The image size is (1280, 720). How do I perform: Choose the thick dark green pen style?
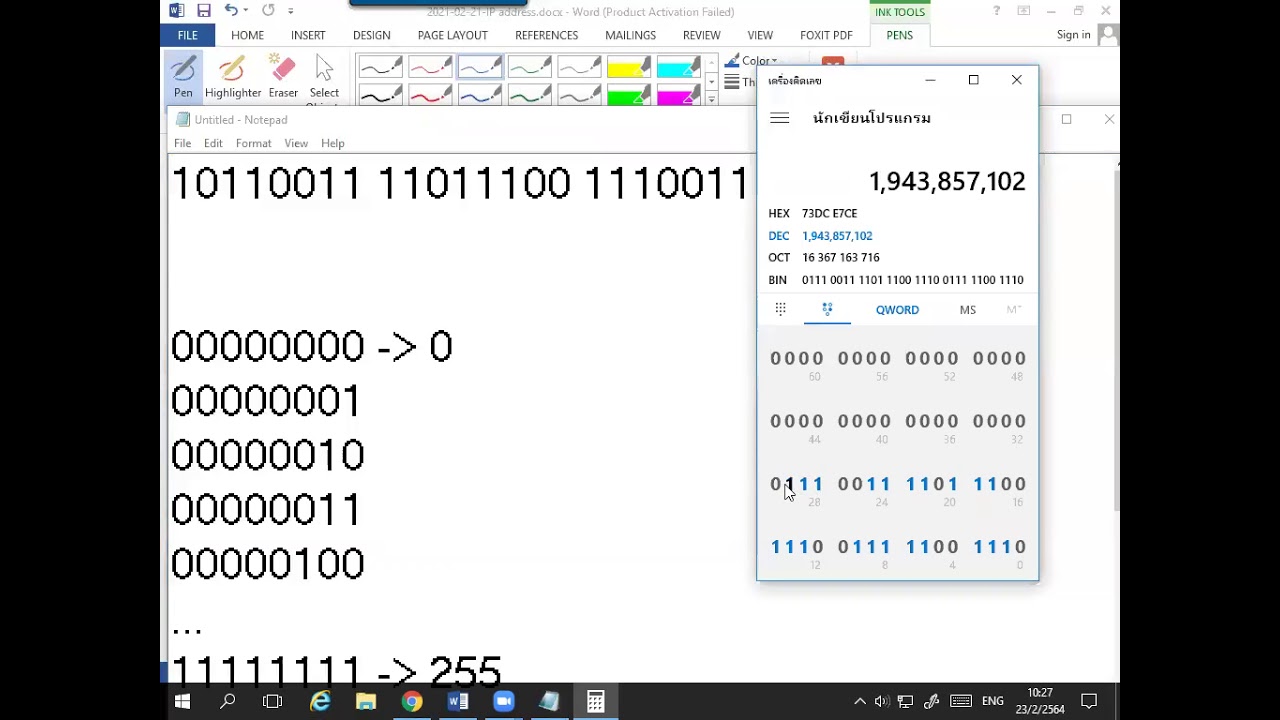tap(530, 94)
